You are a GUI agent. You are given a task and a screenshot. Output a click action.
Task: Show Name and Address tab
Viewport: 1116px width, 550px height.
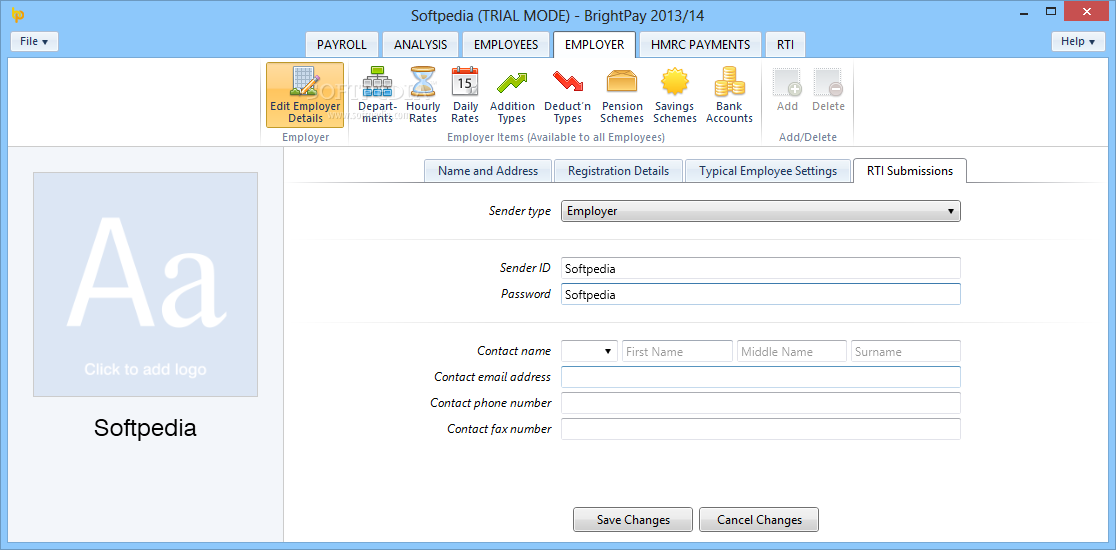click(x=487, y=171)
